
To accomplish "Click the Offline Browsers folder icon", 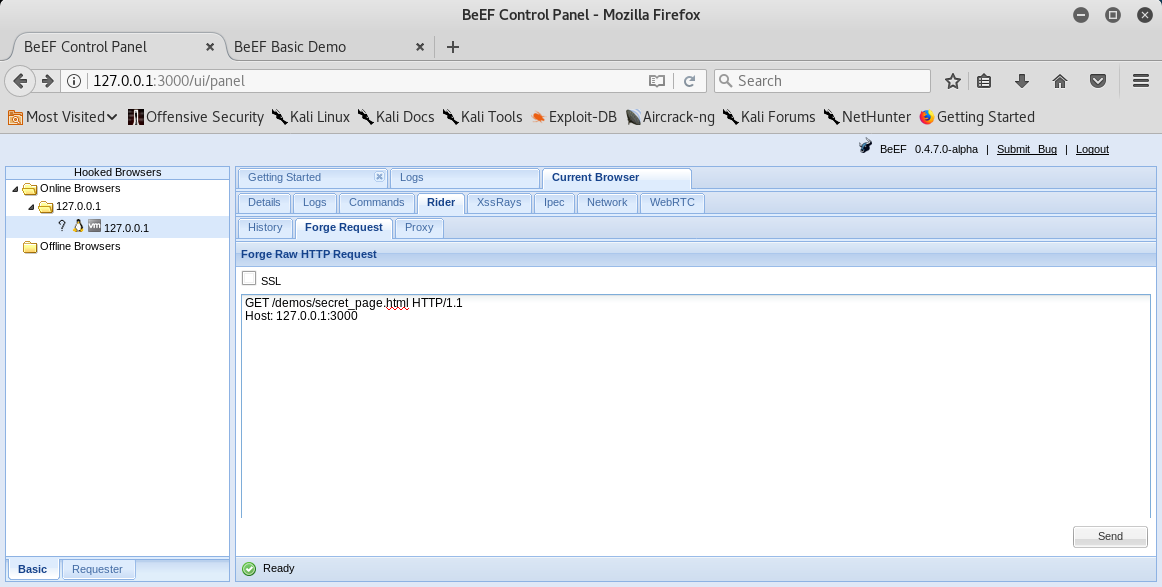I will coord(30,247).
